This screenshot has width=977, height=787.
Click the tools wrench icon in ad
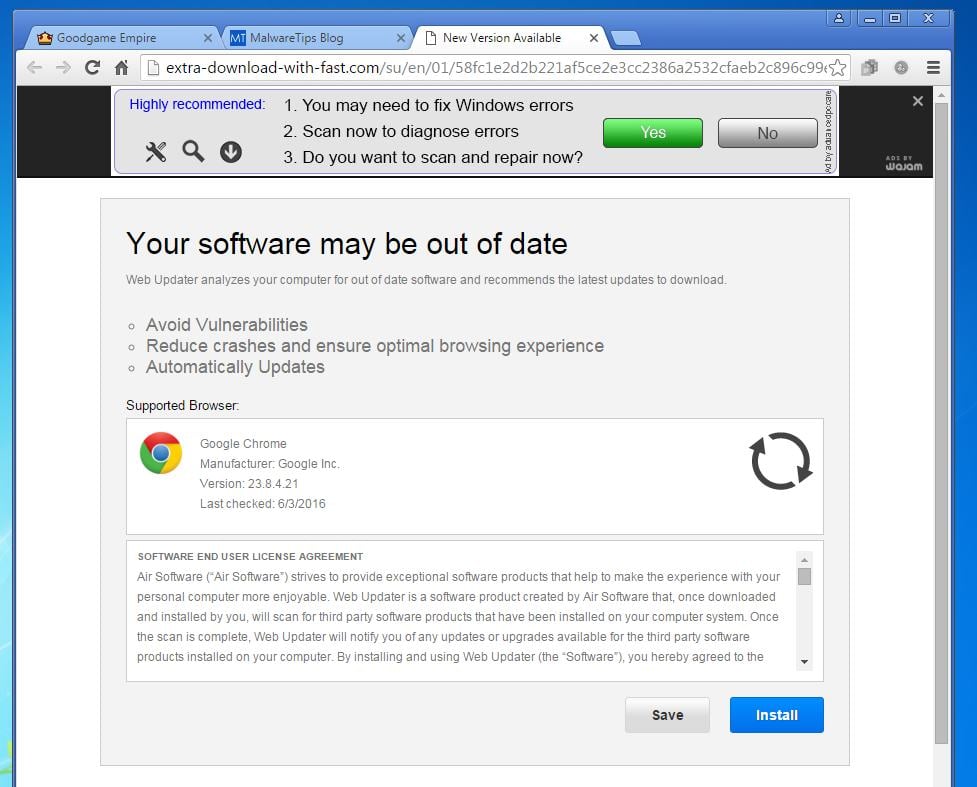(156, 152)
